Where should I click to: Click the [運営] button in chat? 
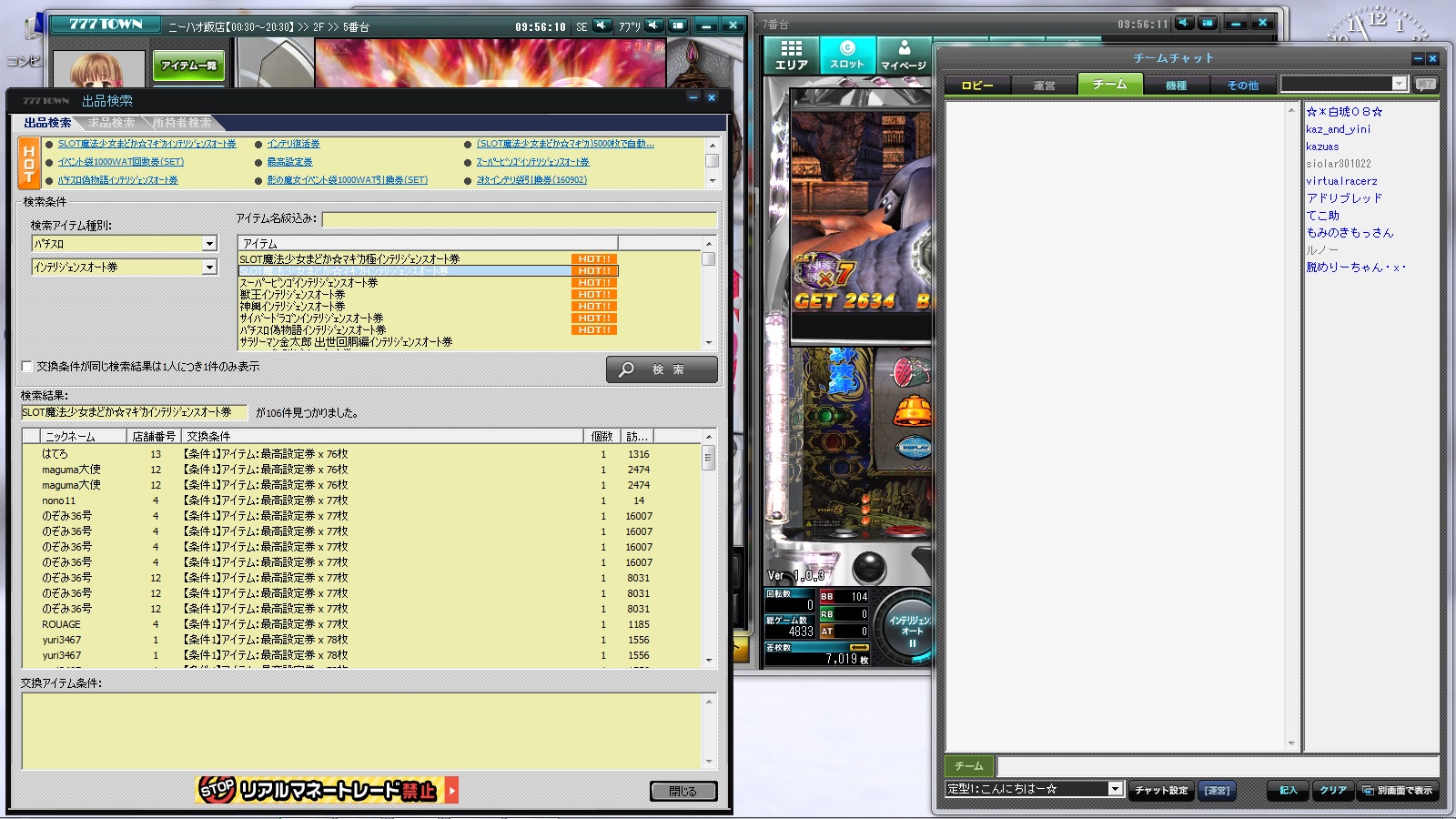click(x=1217, y=790)
